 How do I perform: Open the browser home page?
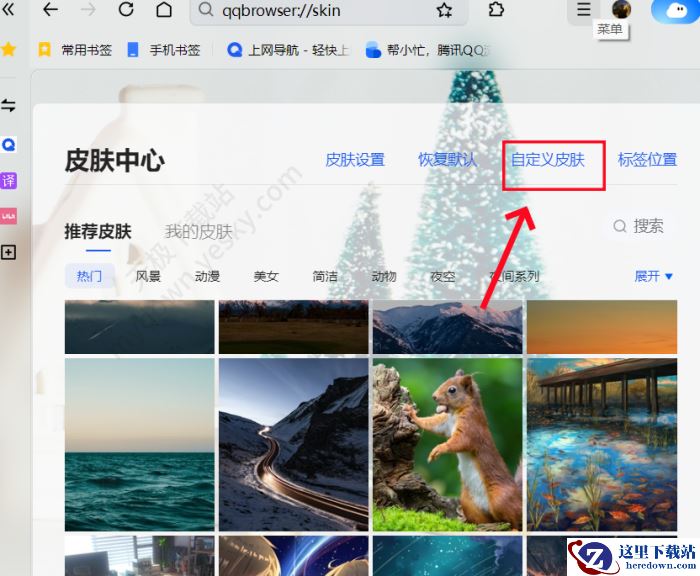[x=164, y=9]
